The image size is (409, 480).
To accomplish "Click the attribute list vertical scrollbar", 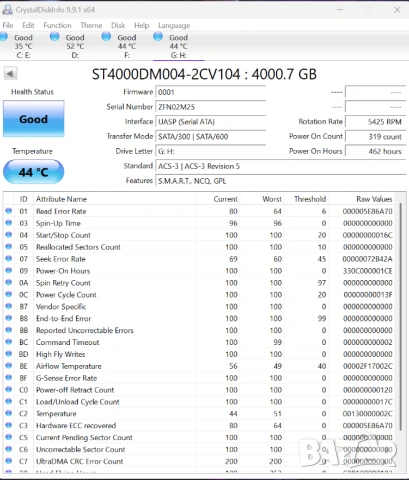I will pyautogui.click(x=401, y=332).
